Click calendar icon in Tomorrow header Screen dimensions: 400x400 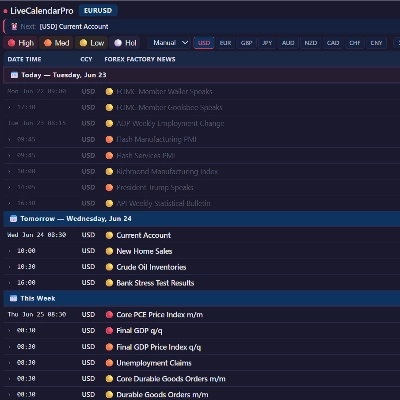coord(13,219)
